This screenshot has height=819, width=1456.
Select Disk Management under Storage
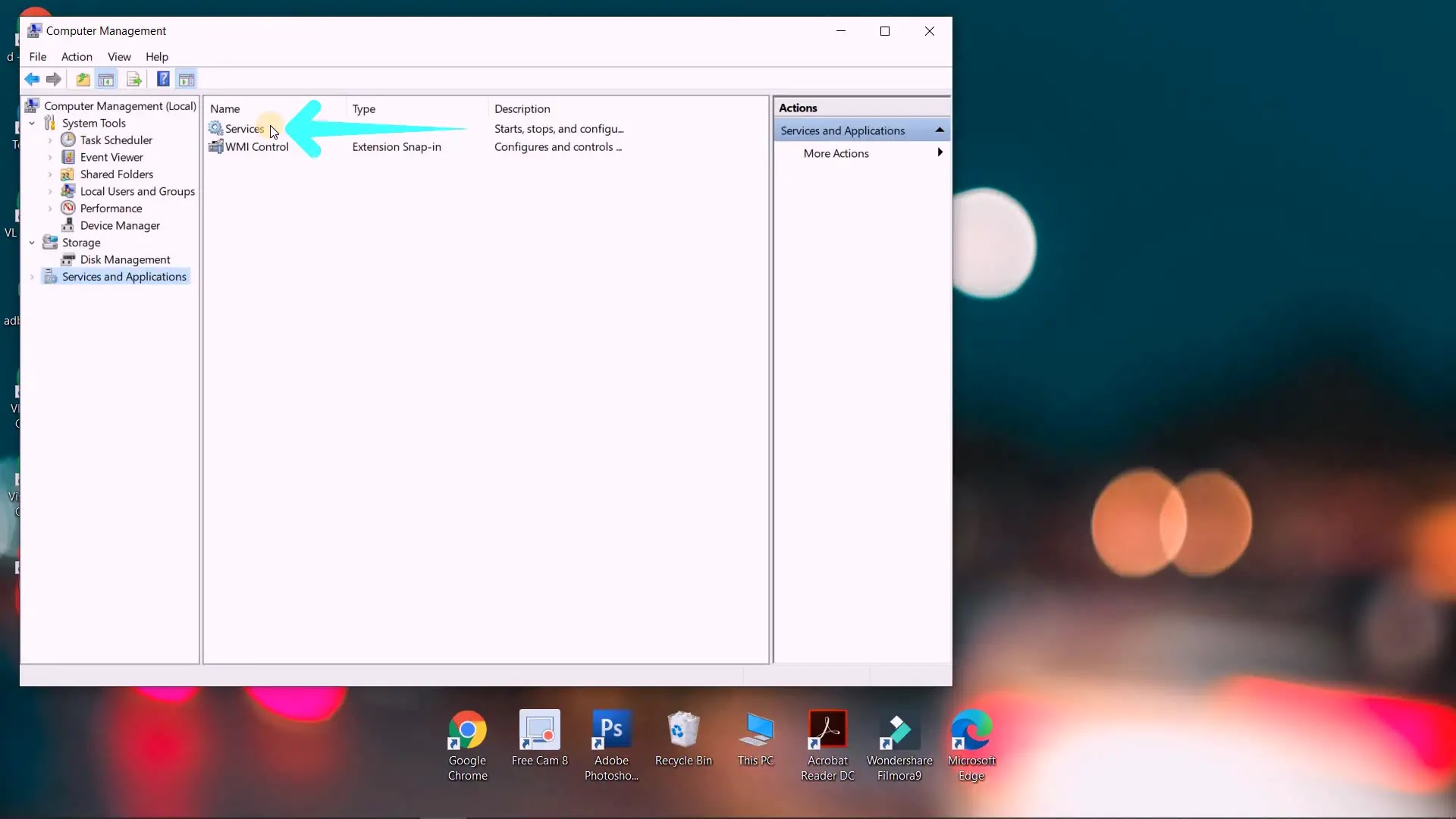coord(125,259)
